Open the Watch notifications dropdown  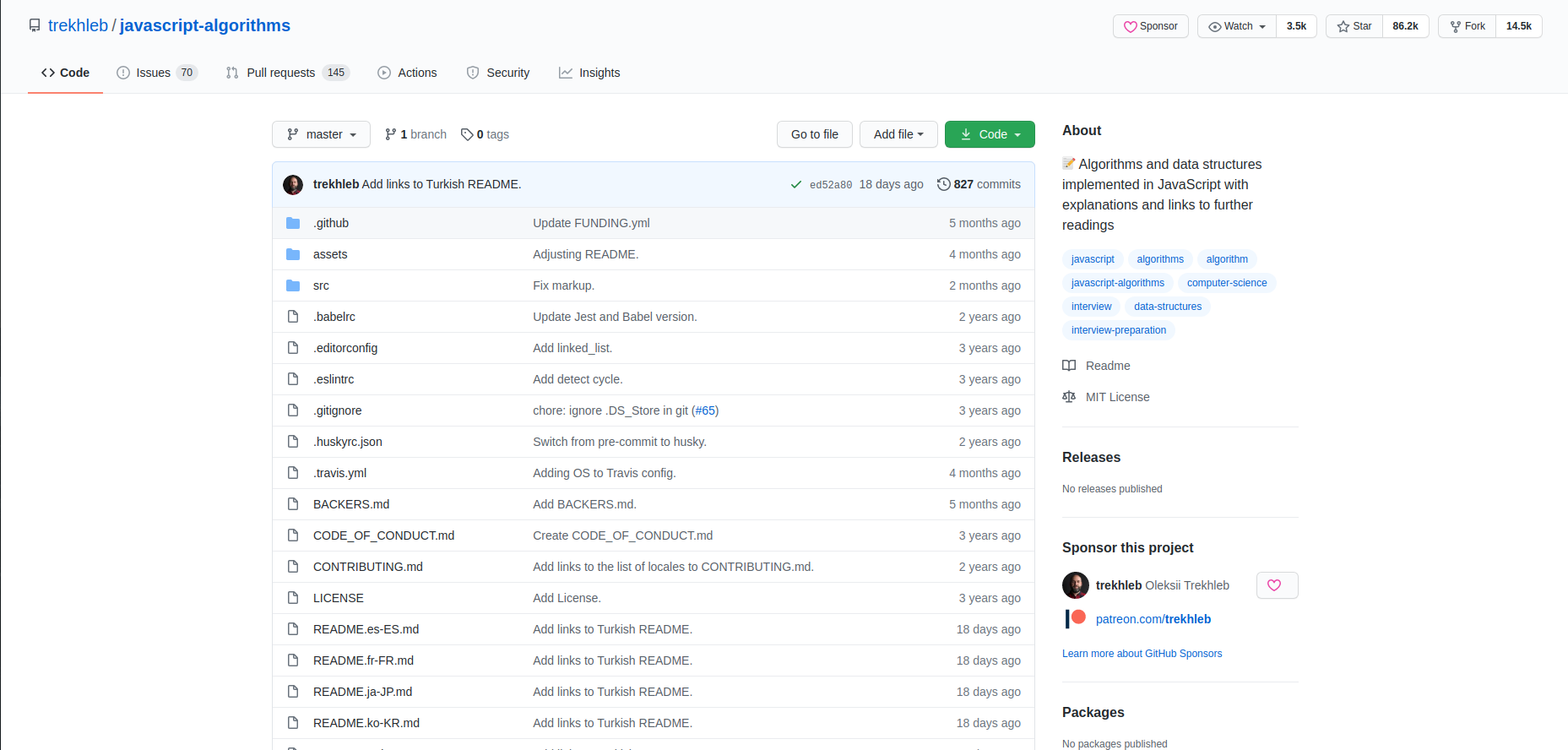[1237, 26]
